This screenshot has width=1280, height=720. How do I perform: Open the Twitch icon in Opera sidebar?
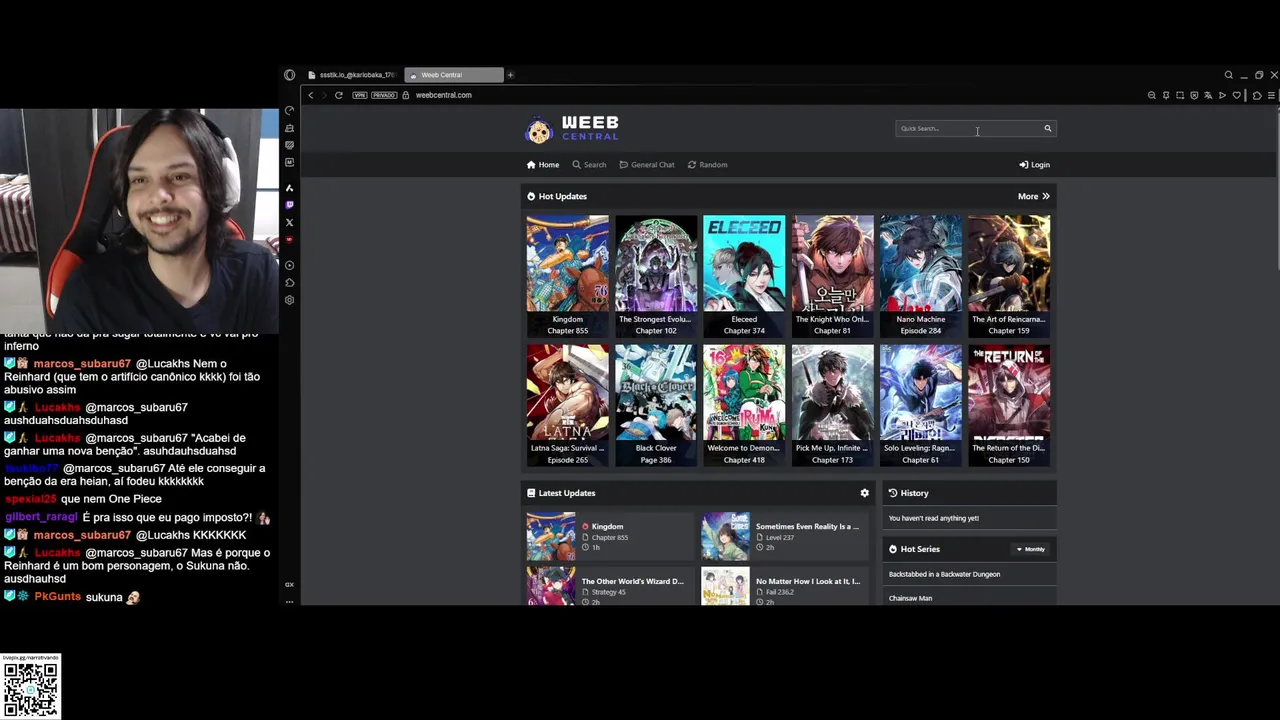[x=290, y=205]
